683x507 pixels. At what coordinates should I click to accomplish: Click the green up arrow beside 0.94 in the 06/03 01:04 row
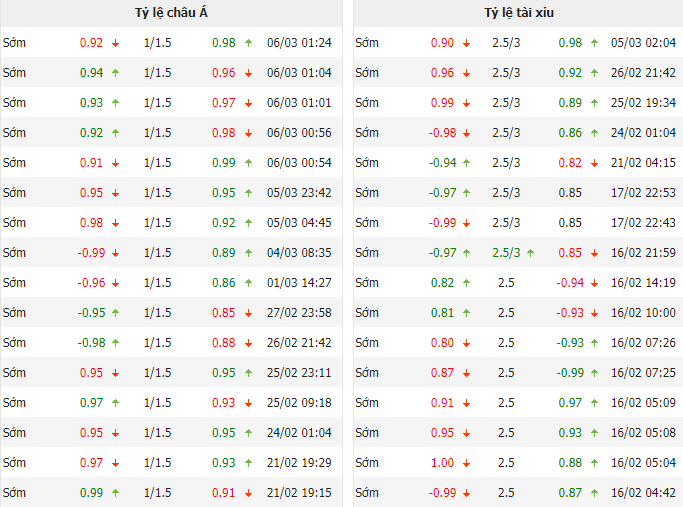tap(115, 73)
